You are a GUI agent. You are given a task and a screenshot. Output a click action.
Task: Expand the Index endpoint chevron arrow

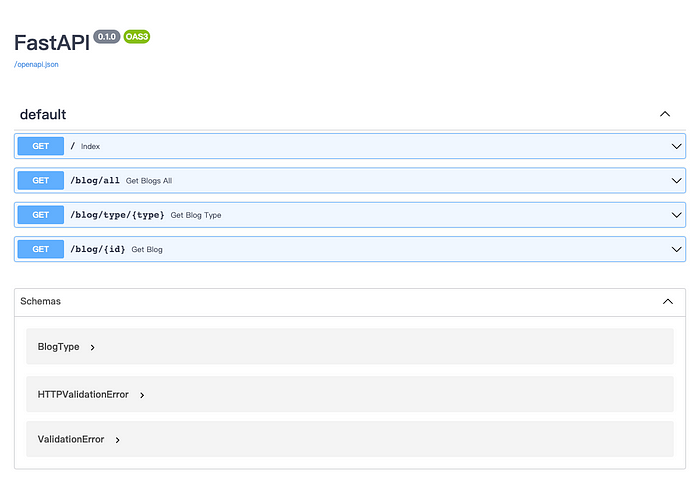[x=676, y=146]
